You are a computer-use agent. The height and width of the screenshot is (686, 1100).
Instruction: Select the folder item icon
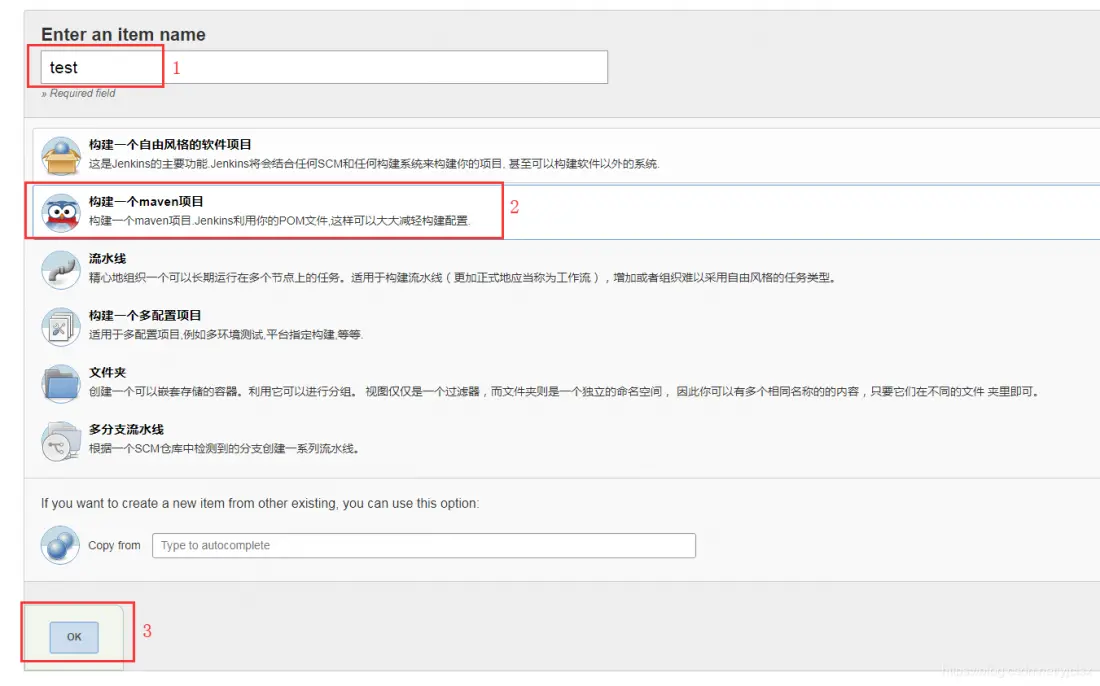tap(61, 383)
